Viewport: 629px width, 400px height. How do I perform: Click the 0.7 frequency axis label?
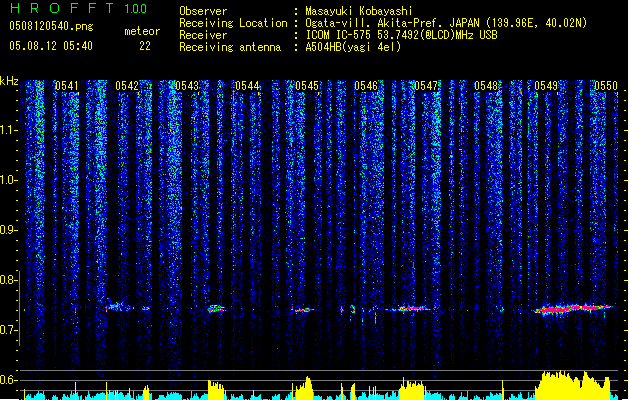pos(9,330)
